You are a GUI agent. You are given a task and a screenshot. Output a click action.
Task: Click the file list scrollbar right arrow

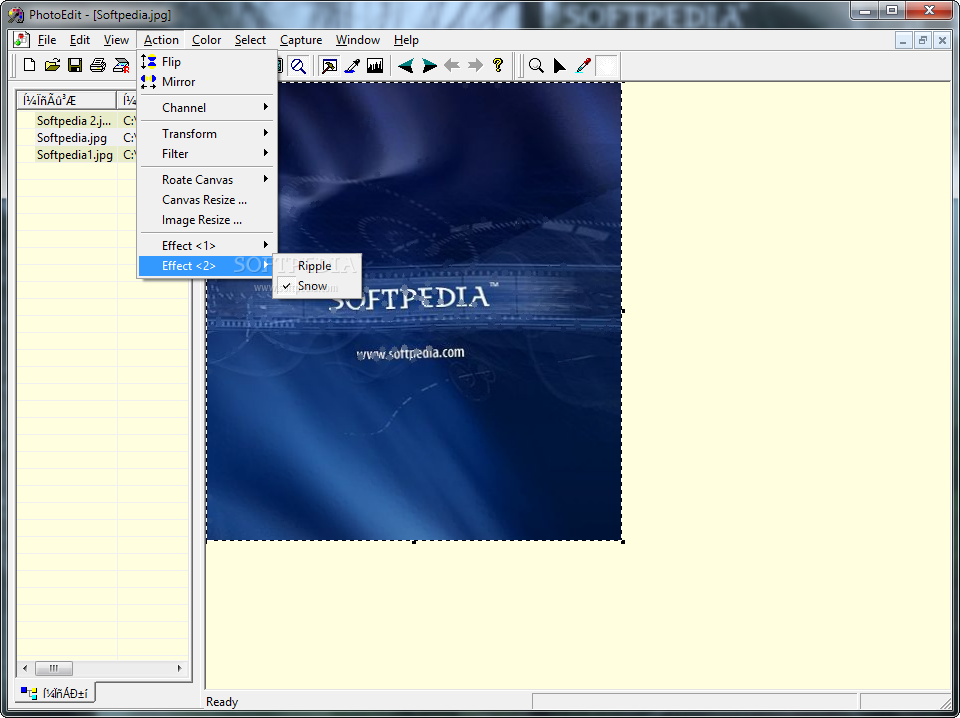click(179, 668)
